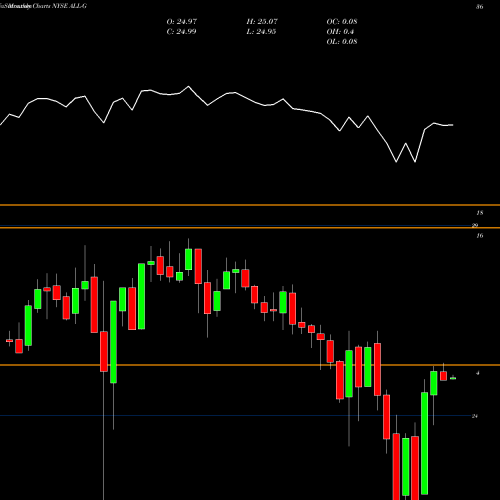Click the end point of the white indicator line
This screenshot has height=500, width=500.
(453, 125)
